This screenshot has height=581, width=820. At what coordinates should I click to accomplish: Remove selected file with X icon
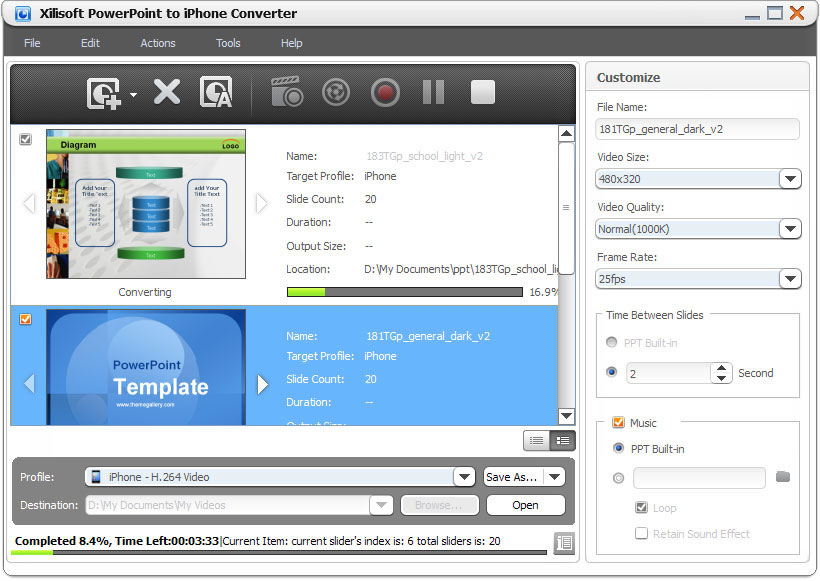point(166,93)
